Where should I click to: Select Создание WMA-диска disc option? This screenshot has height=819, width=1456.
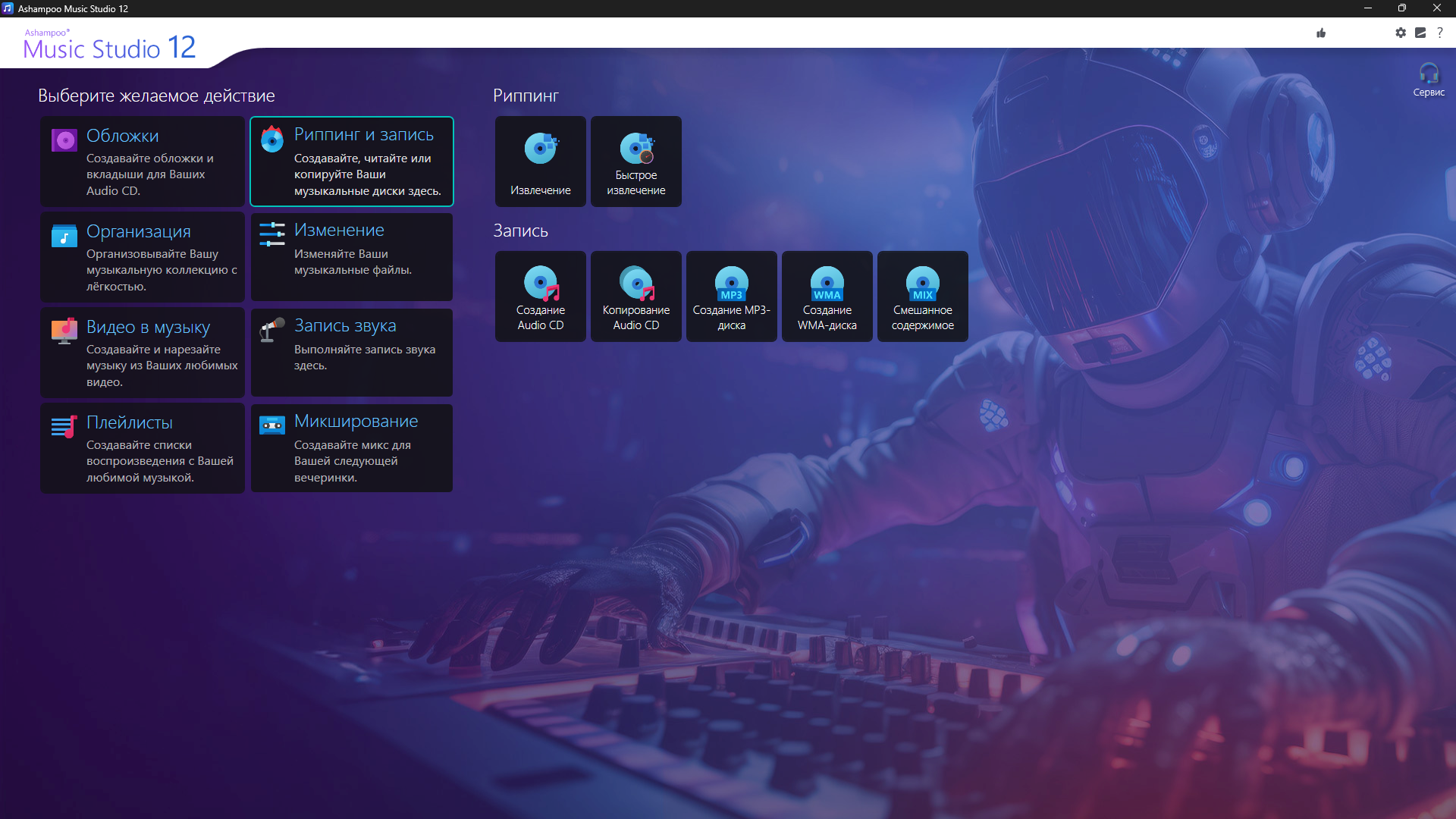pyautogui.click(x=827, y=297)
